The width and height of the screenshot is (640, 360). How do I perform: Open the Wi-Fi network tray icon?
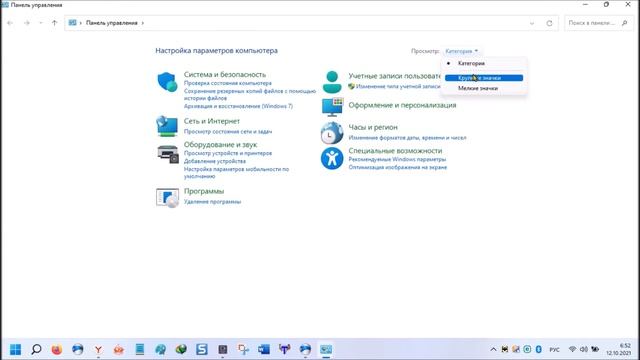click(572, 349)
